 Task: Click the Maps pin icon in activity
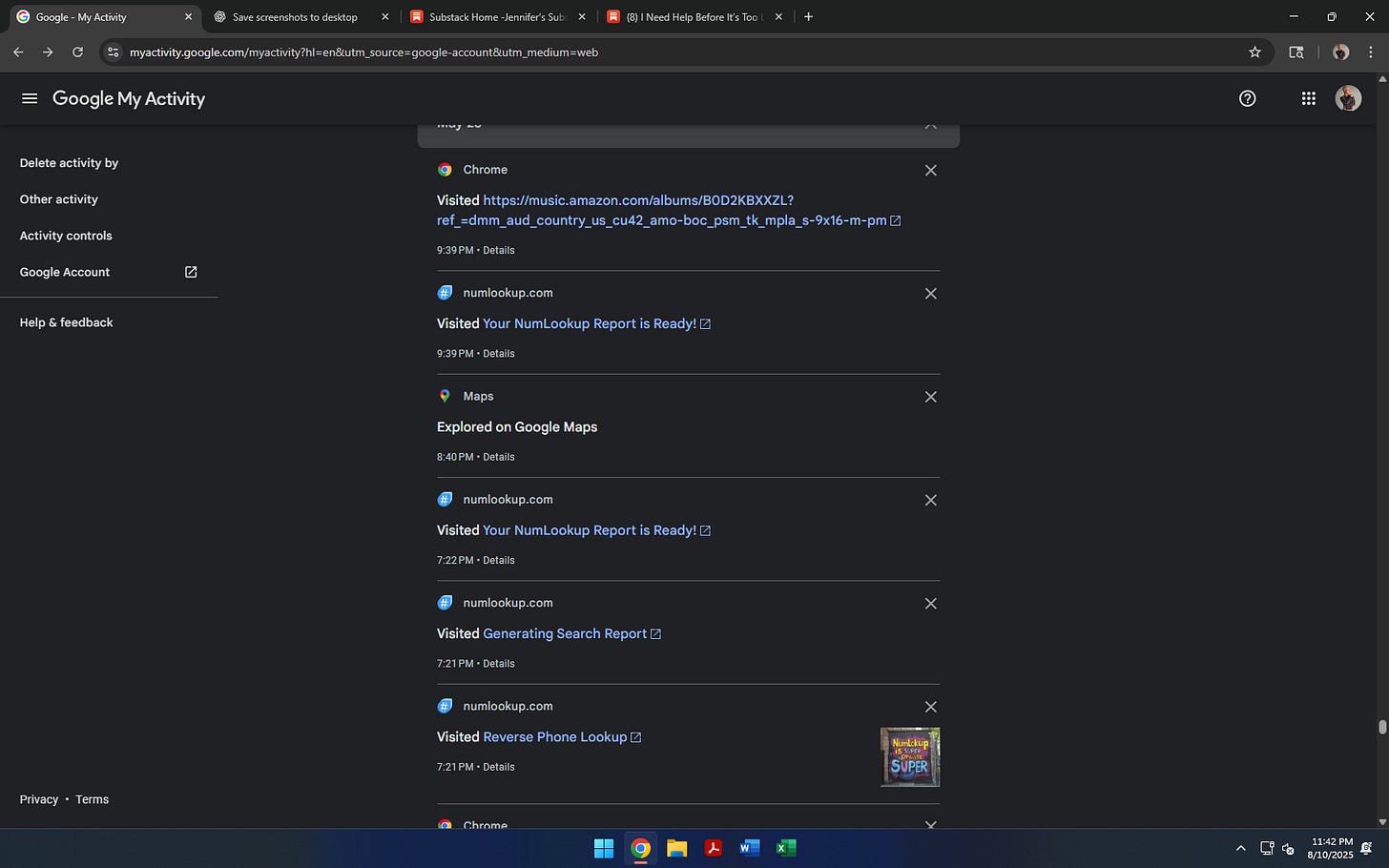(445, 396)
